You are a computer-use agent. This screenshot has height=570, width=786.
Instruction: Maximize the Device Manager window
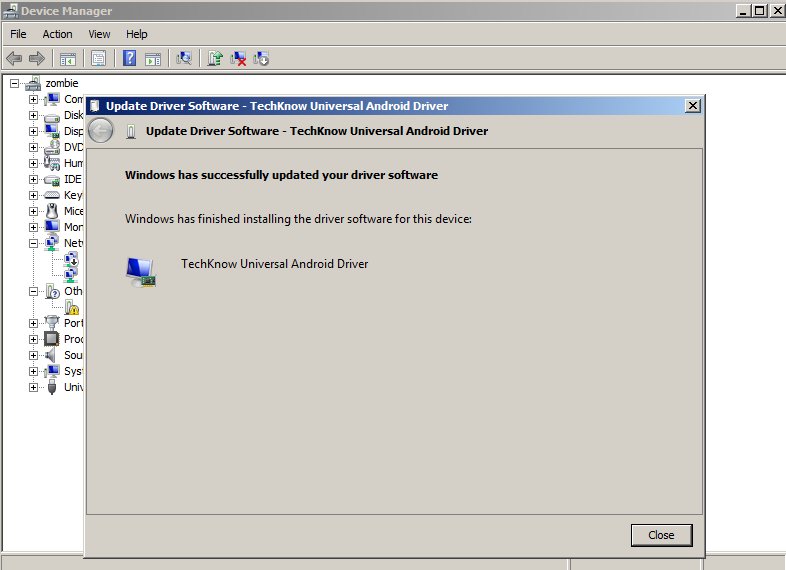[x=760, y=11]
